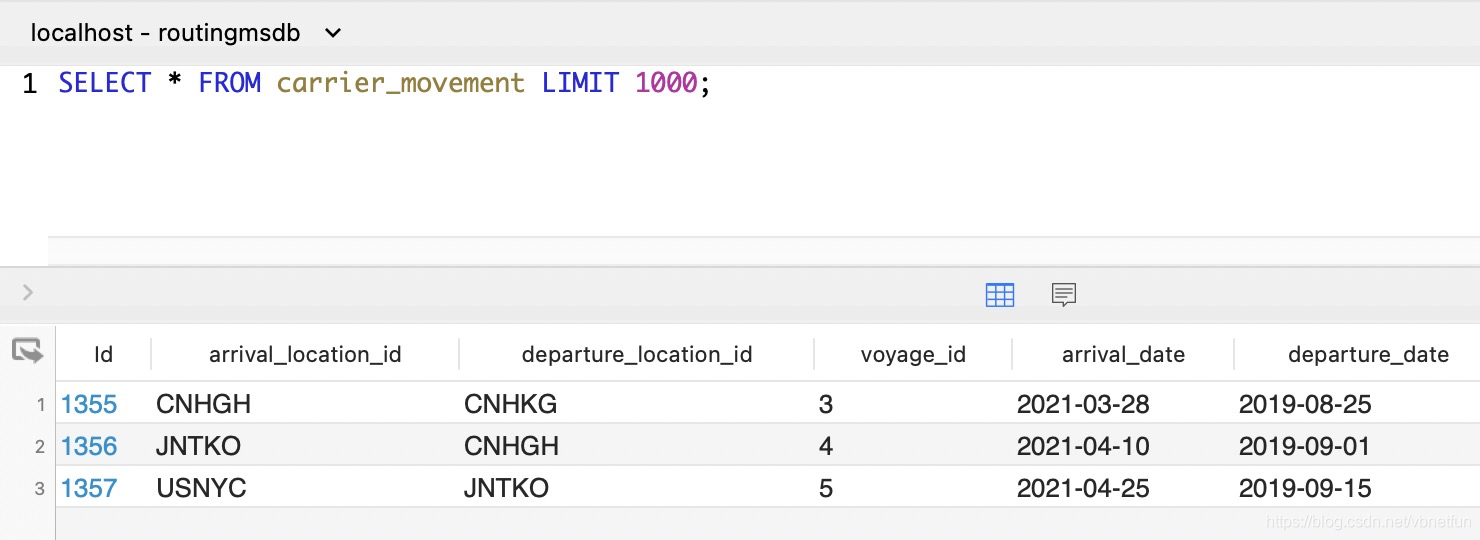Open the record with Id 1355
This screenshot has height=540, width=1480.
(89, 404)
